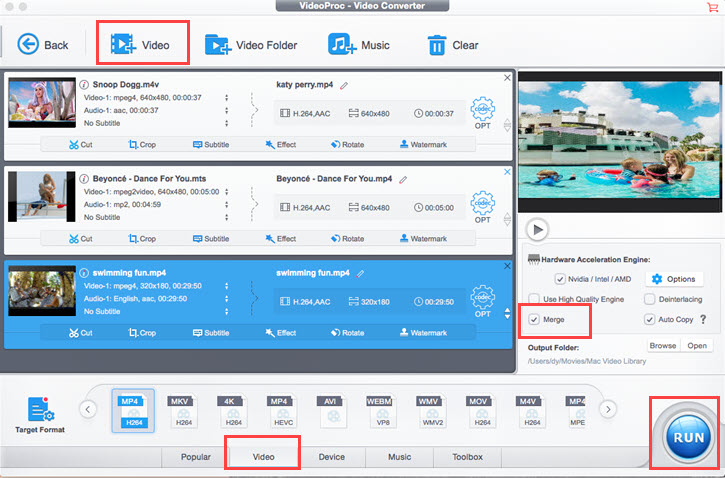725x478 pixels.
Task: Remove swimming fun.mp4 from the list
Action: coord(507,266)
